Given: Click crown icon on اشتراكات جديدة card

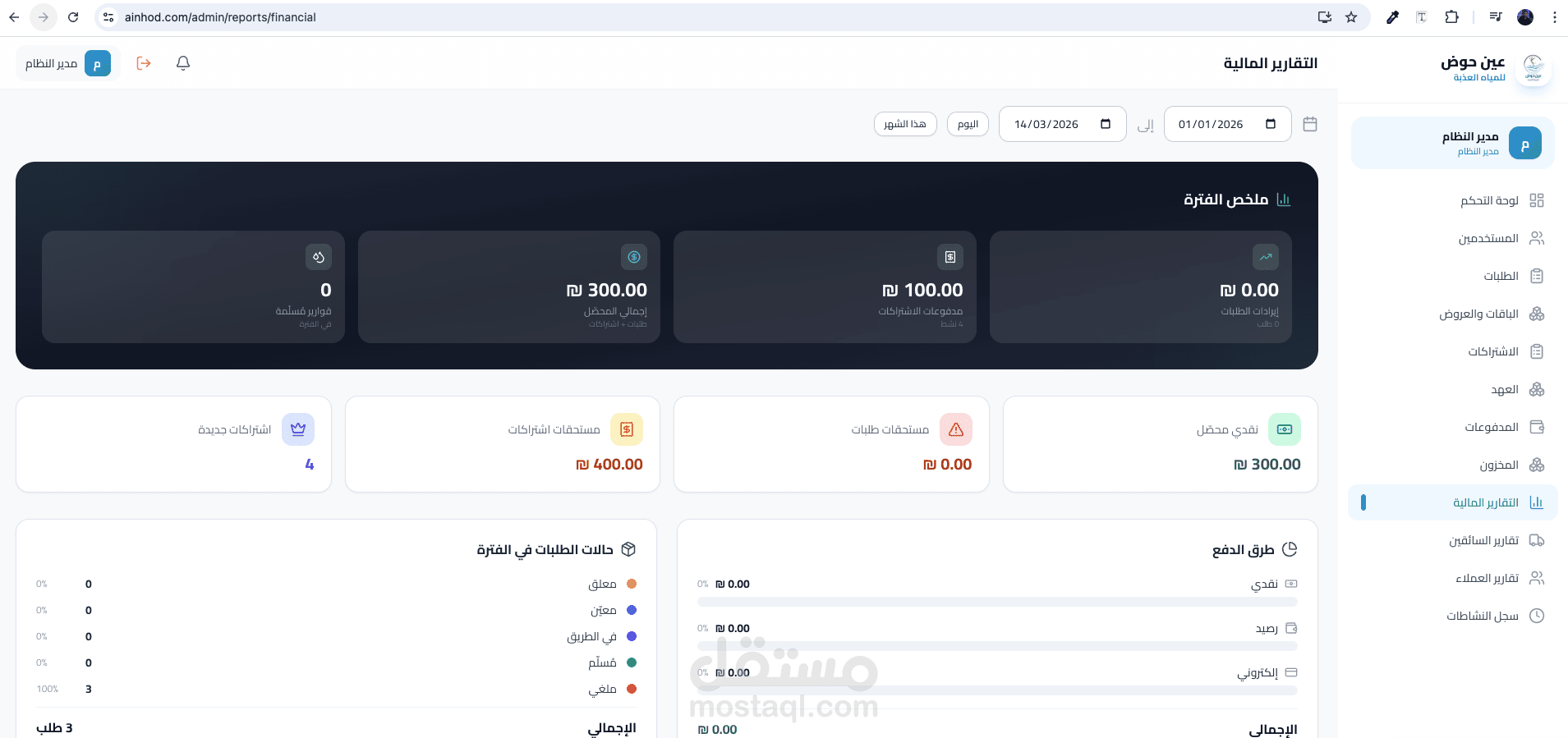Looking at the screenshot, I should [298, 429].
